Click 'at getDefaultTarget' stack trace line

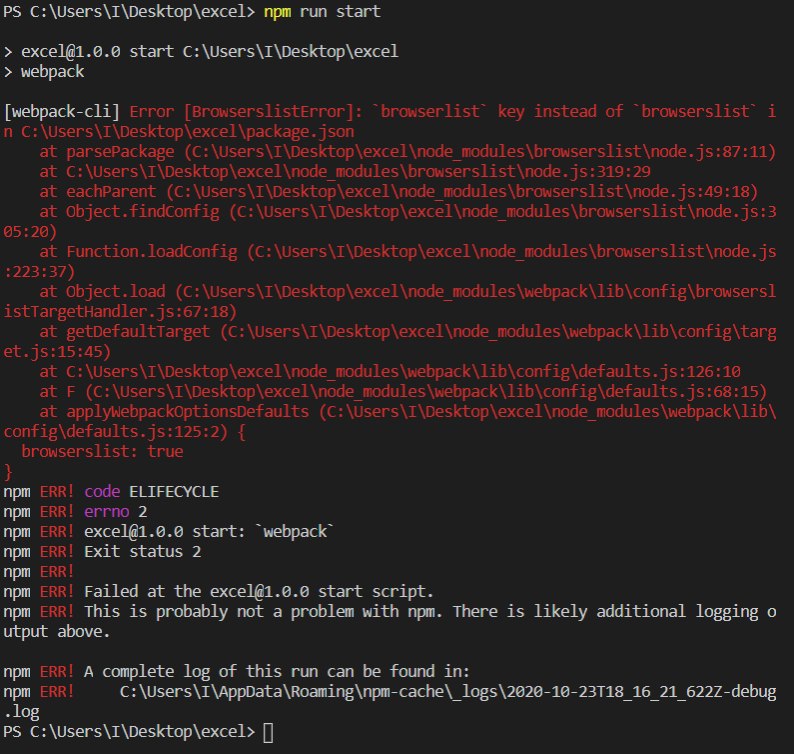click(x=390, y=341)
